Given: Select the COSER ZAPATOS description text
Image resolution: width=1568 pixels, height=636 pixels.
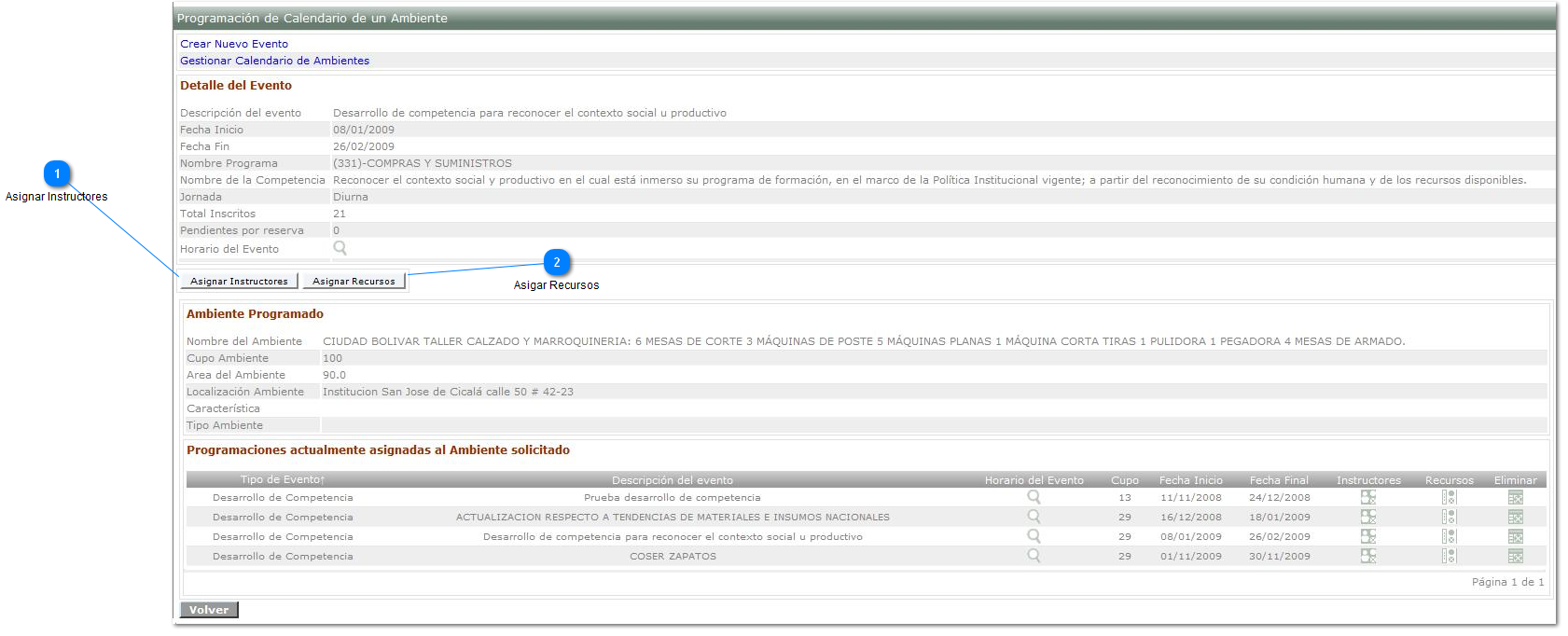Looking at the screenshot, I should (673, 557).
